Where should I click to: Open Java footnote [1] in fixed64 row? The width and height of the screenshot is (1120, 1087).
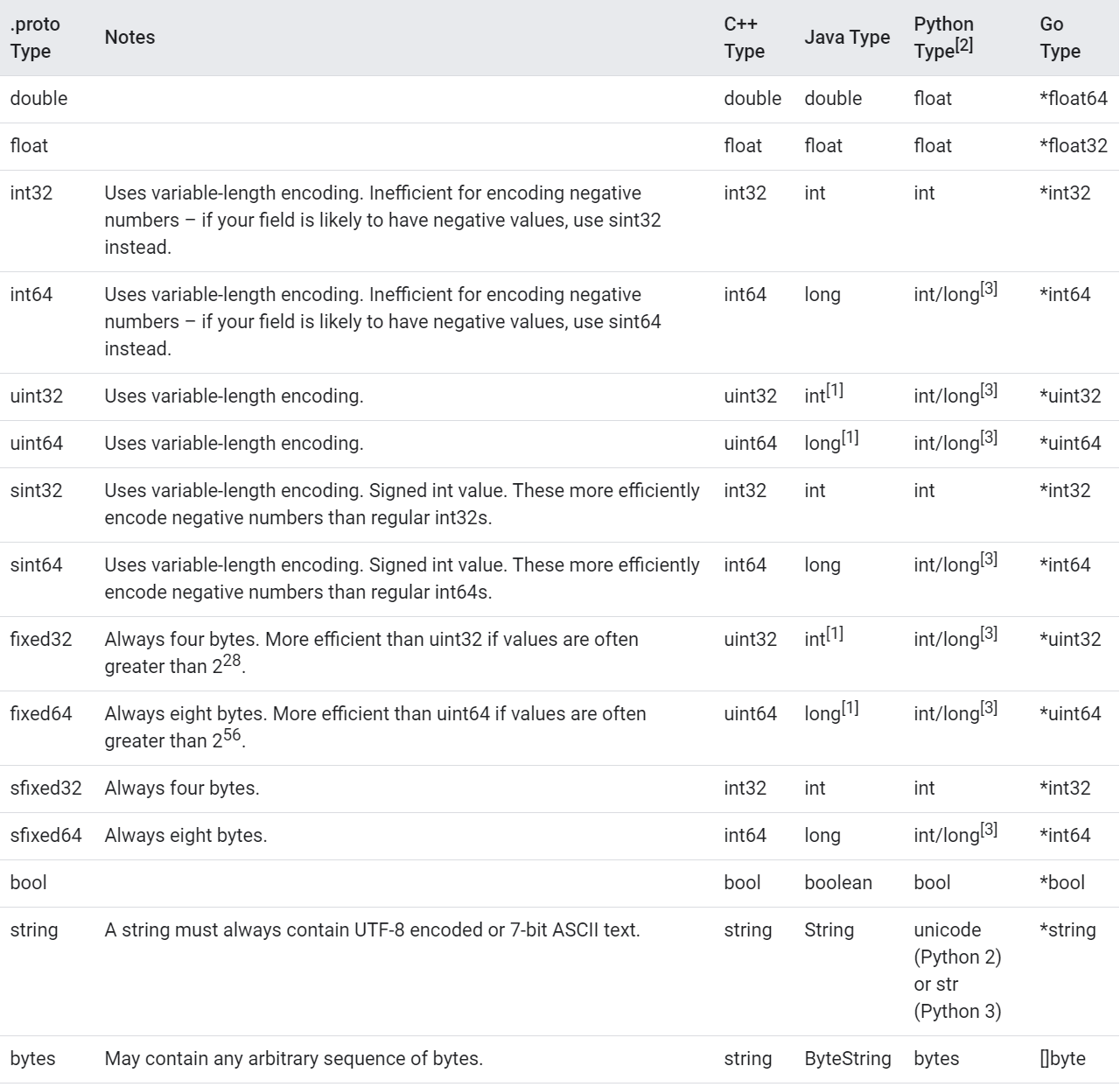coord(850,708)
